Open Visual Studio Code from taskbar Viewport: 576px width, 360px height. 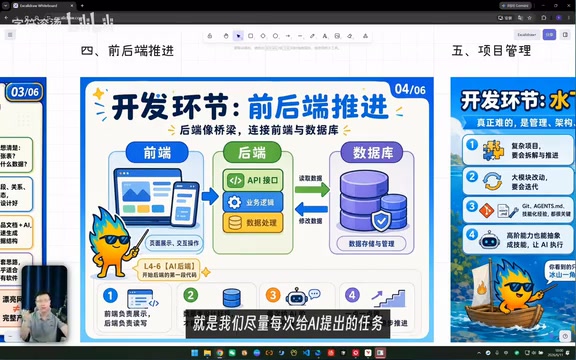click(x=306, y=353)
